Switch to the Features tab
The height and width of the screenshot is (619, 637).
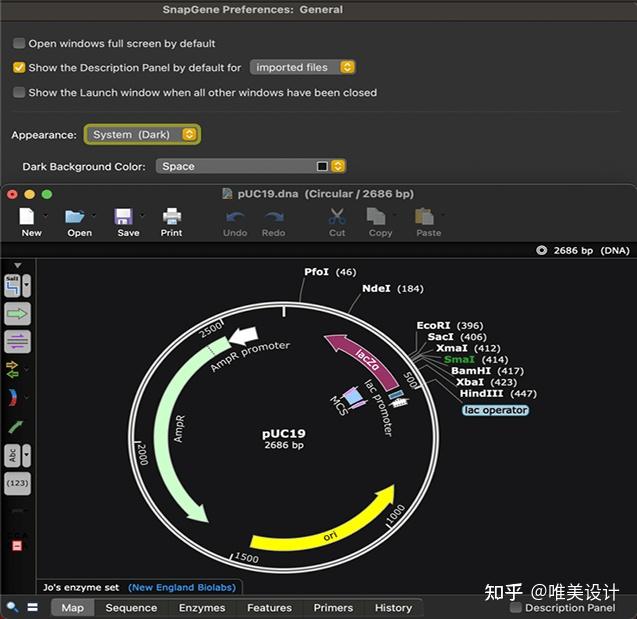click(269, 608)
